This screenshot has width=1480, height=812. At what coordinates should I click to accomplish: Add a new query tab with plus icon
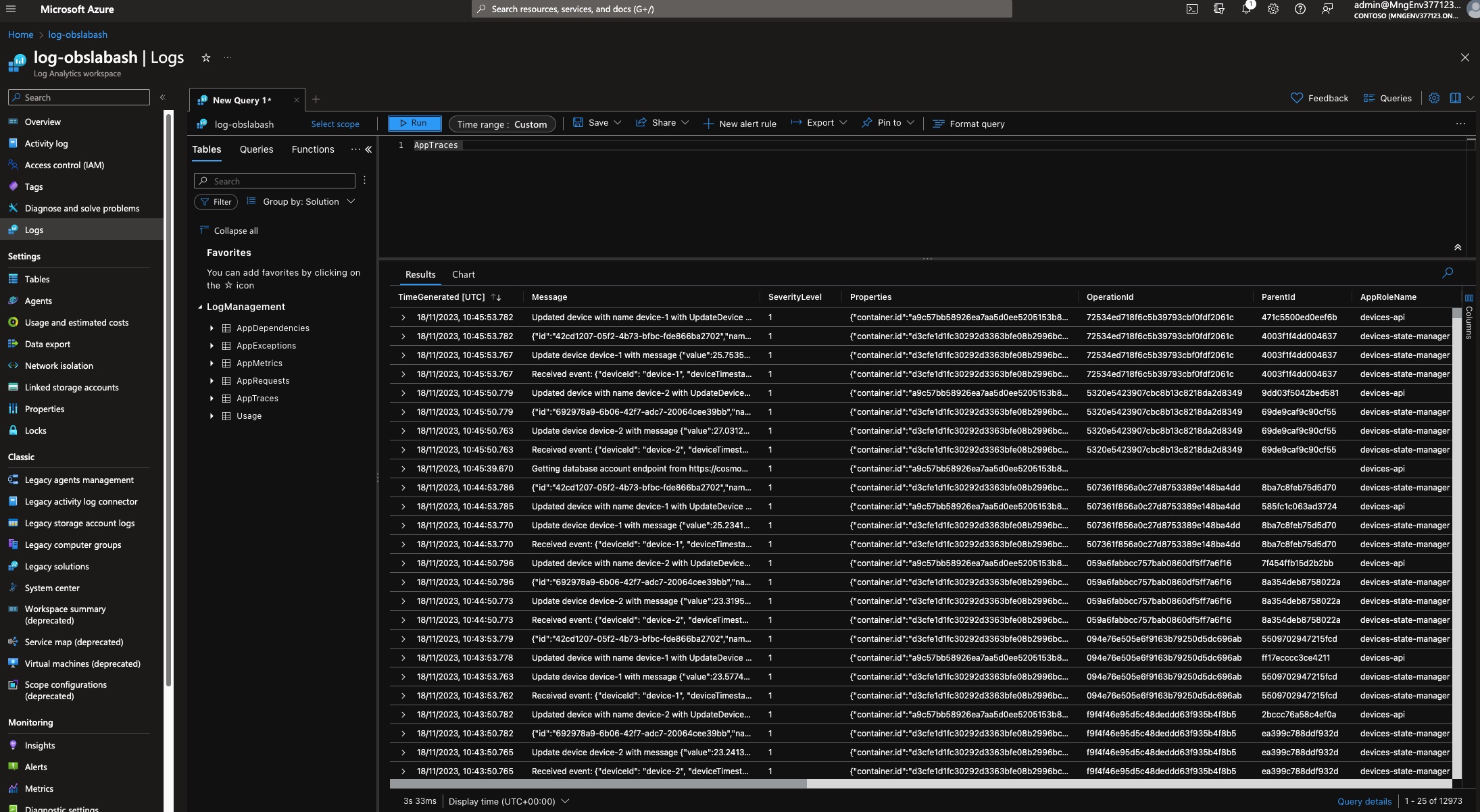(316, 100)
